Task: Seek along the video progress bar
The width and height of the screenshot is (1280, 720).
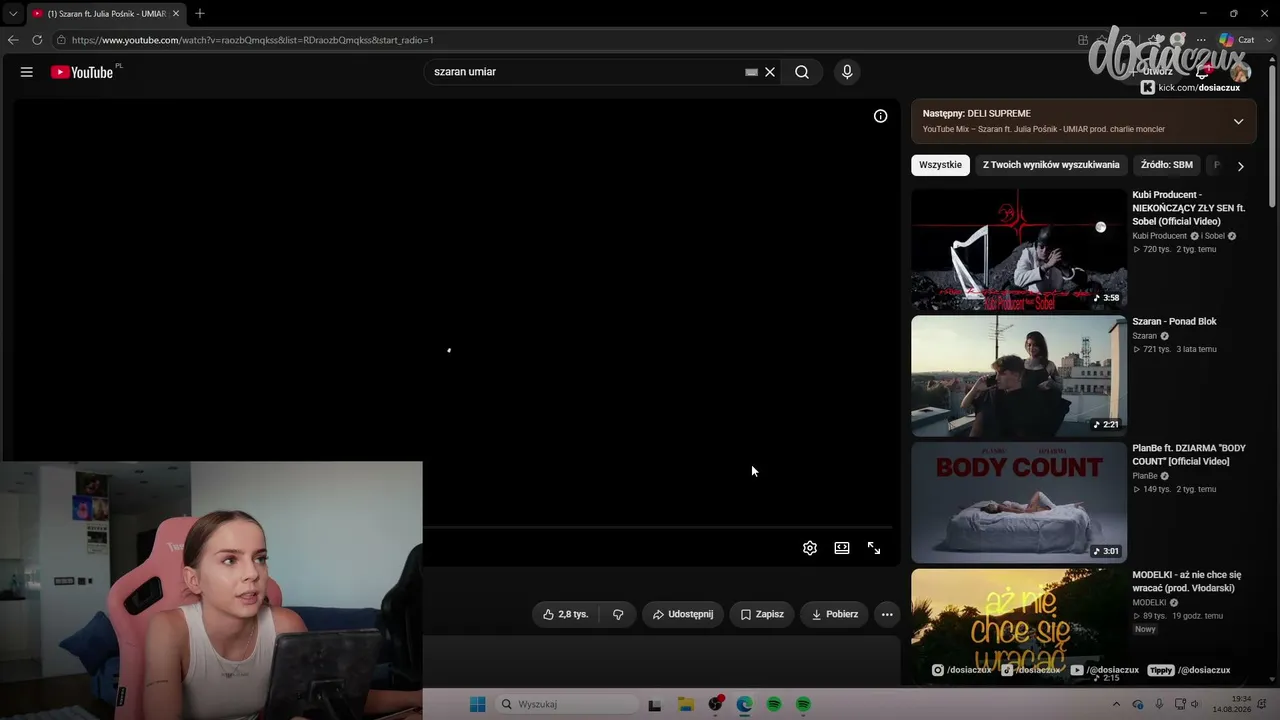Action: [657, 527]
